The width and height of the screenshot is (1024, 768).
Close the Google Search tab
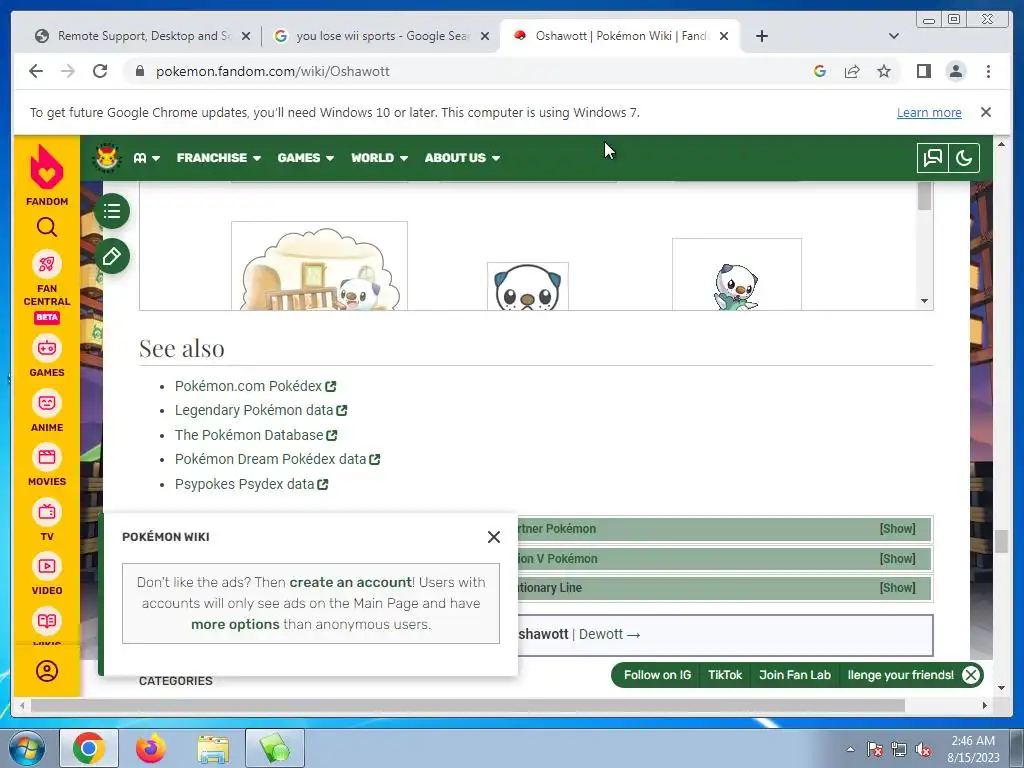(485, 37)
